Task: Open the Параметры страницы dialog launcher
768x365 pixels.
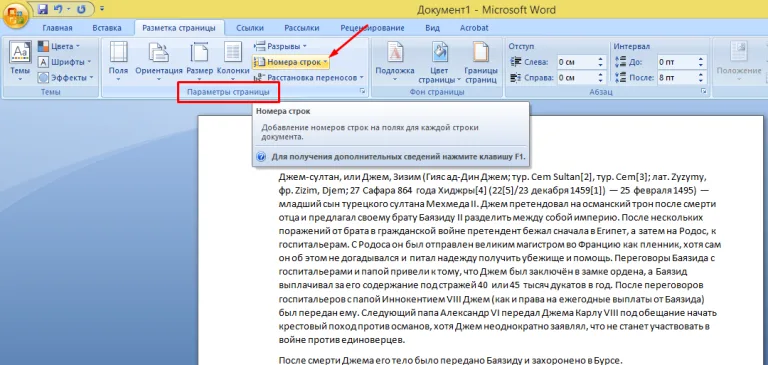Action: (362, 91)
